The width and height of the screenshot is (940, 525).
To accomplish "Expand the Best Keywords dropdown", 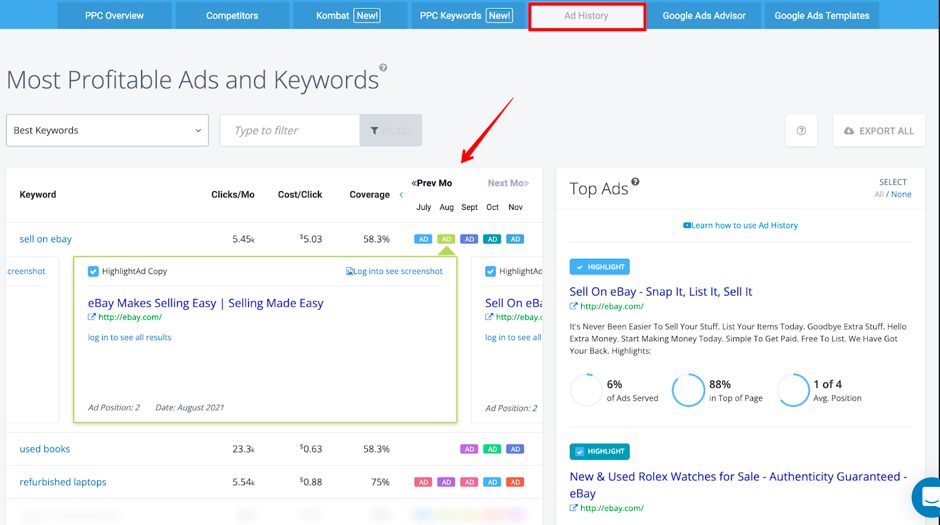I will click(107, 130).
